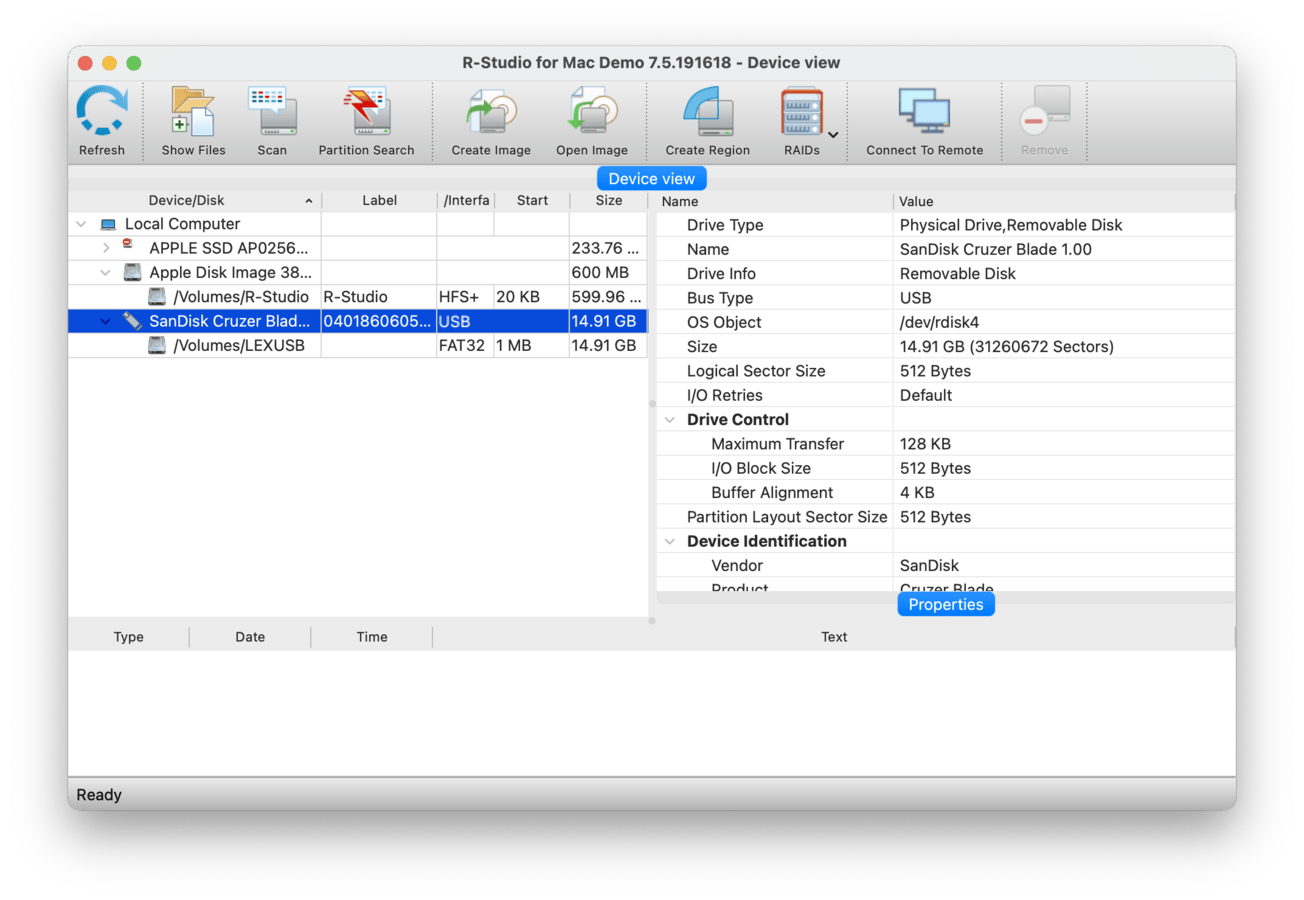Select the Properties tab
The width and height of the screenshot is (1304, 900).
click(x=945, y=605)
